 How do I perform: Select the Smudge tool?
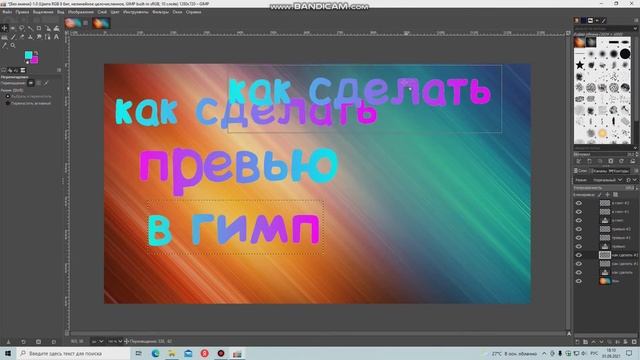click(39, 37)
